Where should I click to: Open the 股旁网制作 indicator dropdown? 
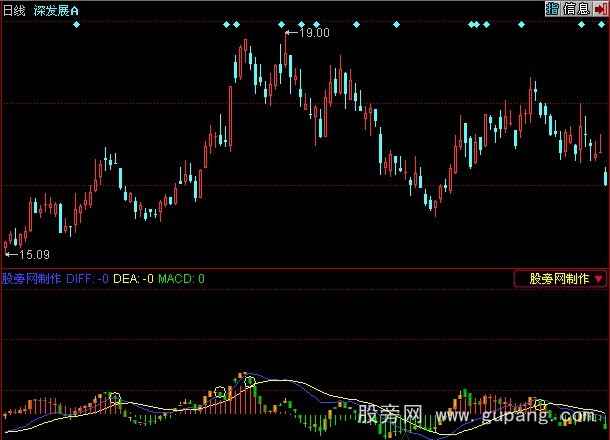coord(560,279)
